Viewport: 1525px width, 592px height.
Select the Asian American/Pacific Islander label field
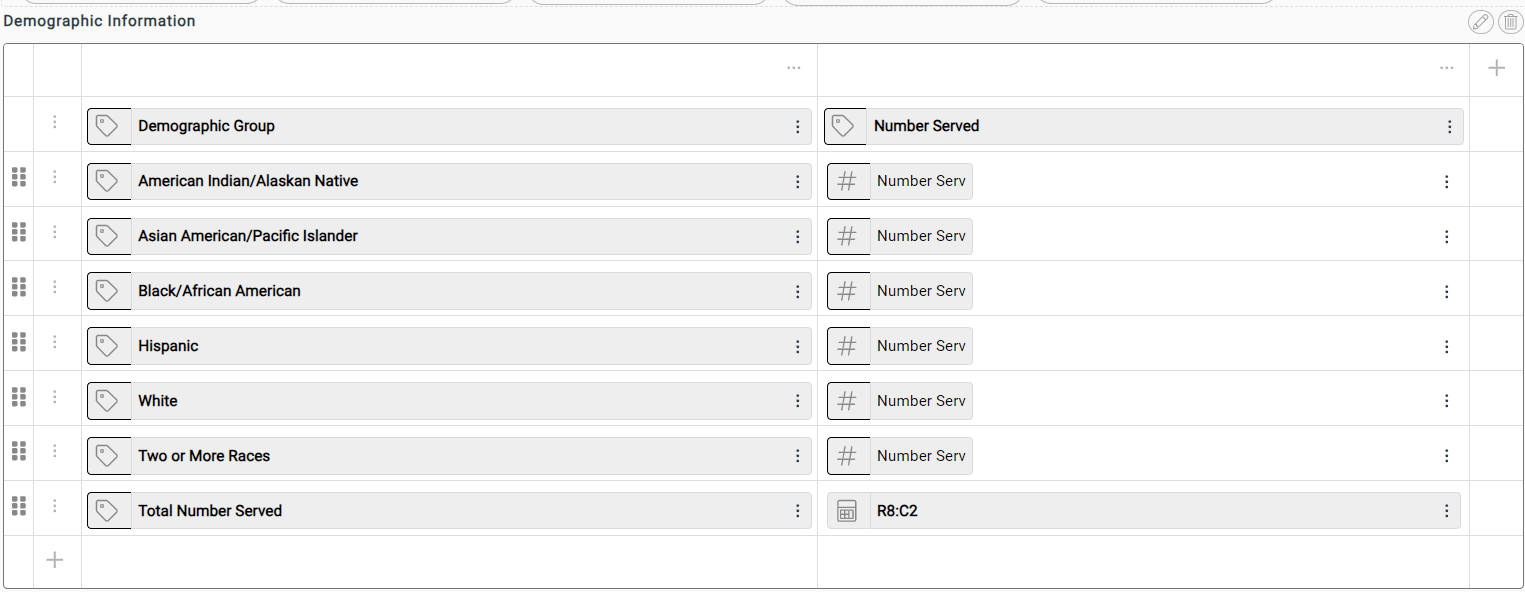(449, 236)
